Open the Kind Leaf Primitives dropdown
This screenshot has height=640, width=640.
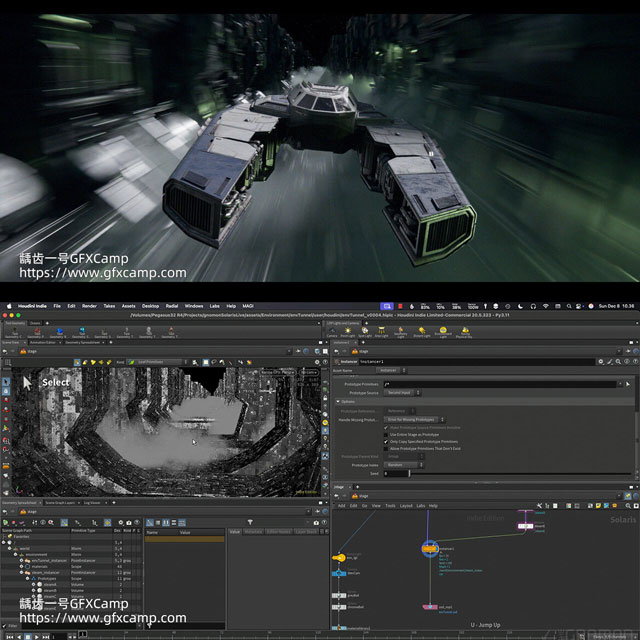point(157,362)
